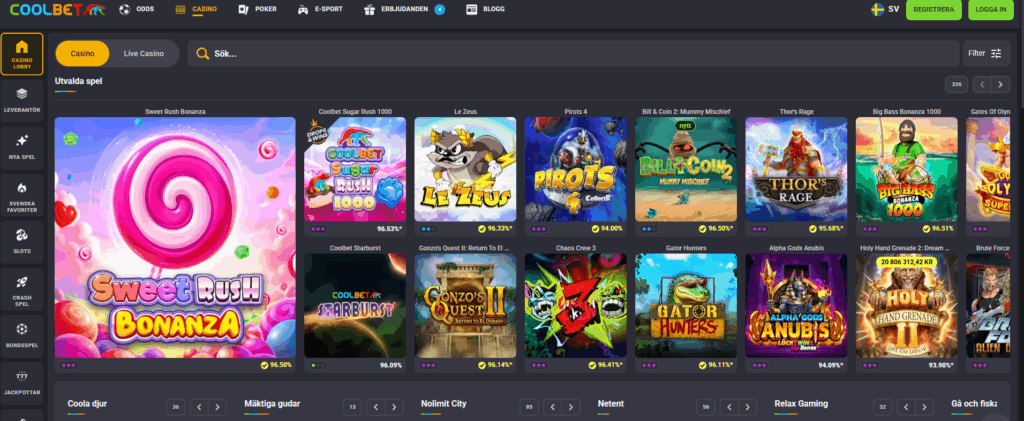Open the Odds tab in top navigation

pyautogui.click(x=136, y=10)
